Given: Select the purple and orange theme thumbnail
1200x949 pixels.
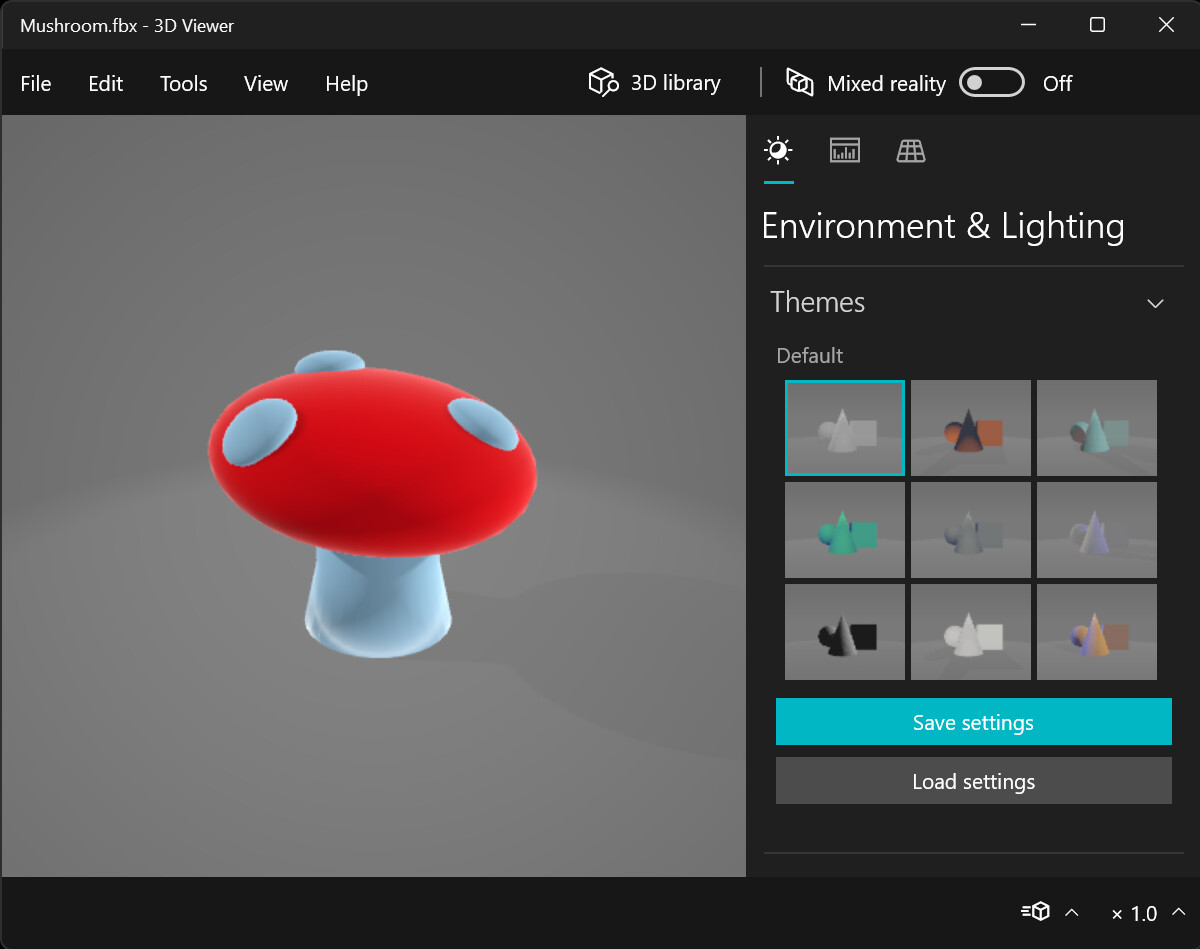Looking at the screenshot, I should (1097, 632).
